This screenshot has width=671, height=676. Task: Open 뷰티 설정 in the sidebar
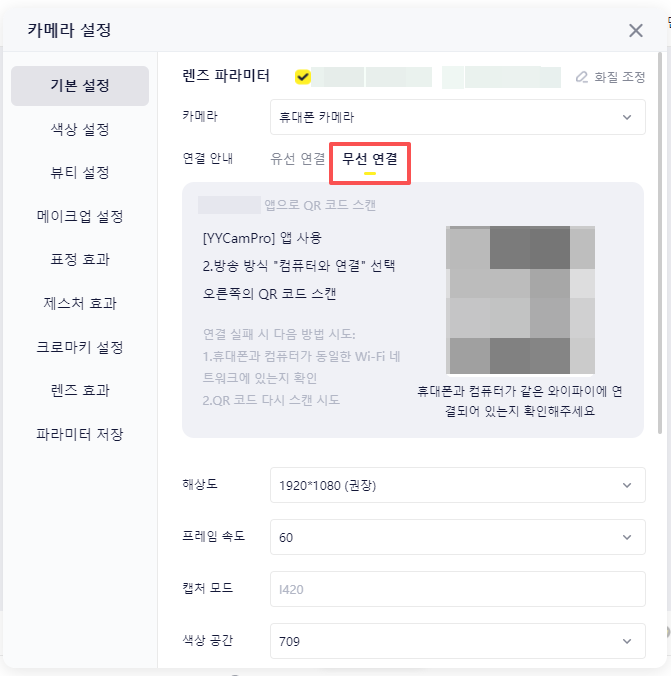pyautogui.click(x=80, y=173)
